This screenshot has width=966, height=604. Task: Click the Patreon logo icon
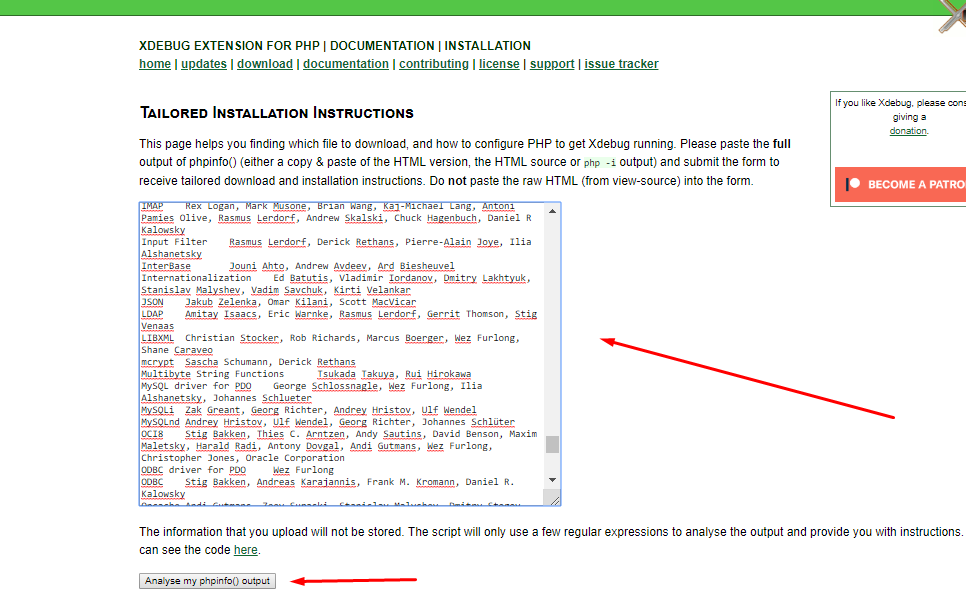point(852,184)
